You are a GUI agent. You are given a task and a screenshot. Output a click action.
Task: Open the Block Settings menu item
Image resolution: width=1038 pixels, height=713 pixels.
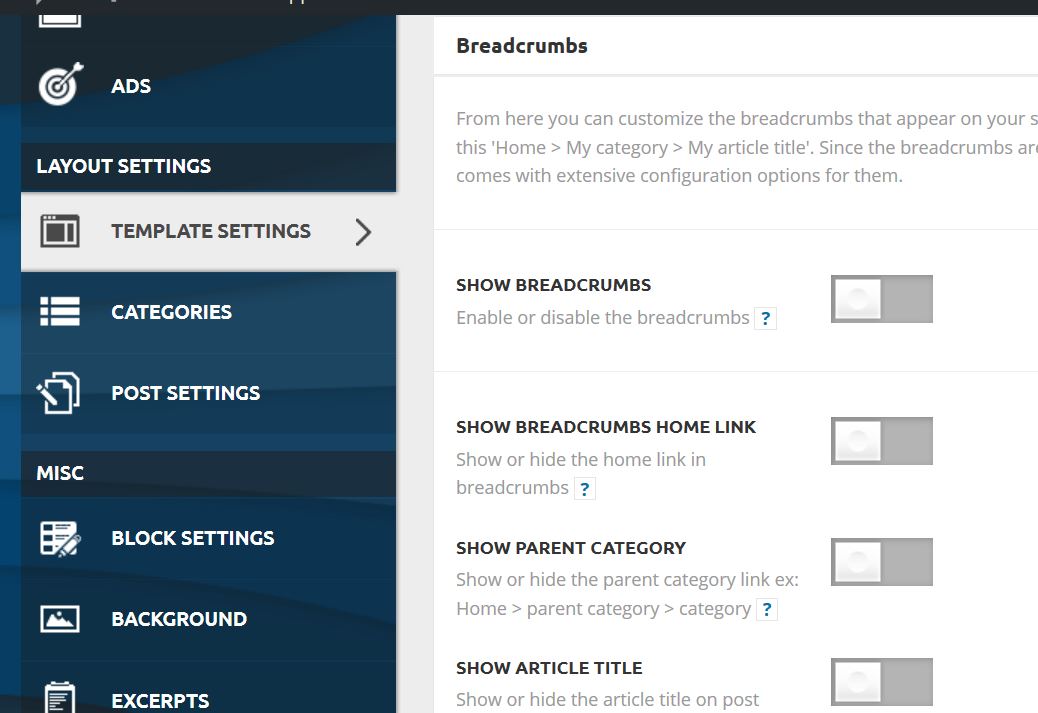[x=209, y=538]
